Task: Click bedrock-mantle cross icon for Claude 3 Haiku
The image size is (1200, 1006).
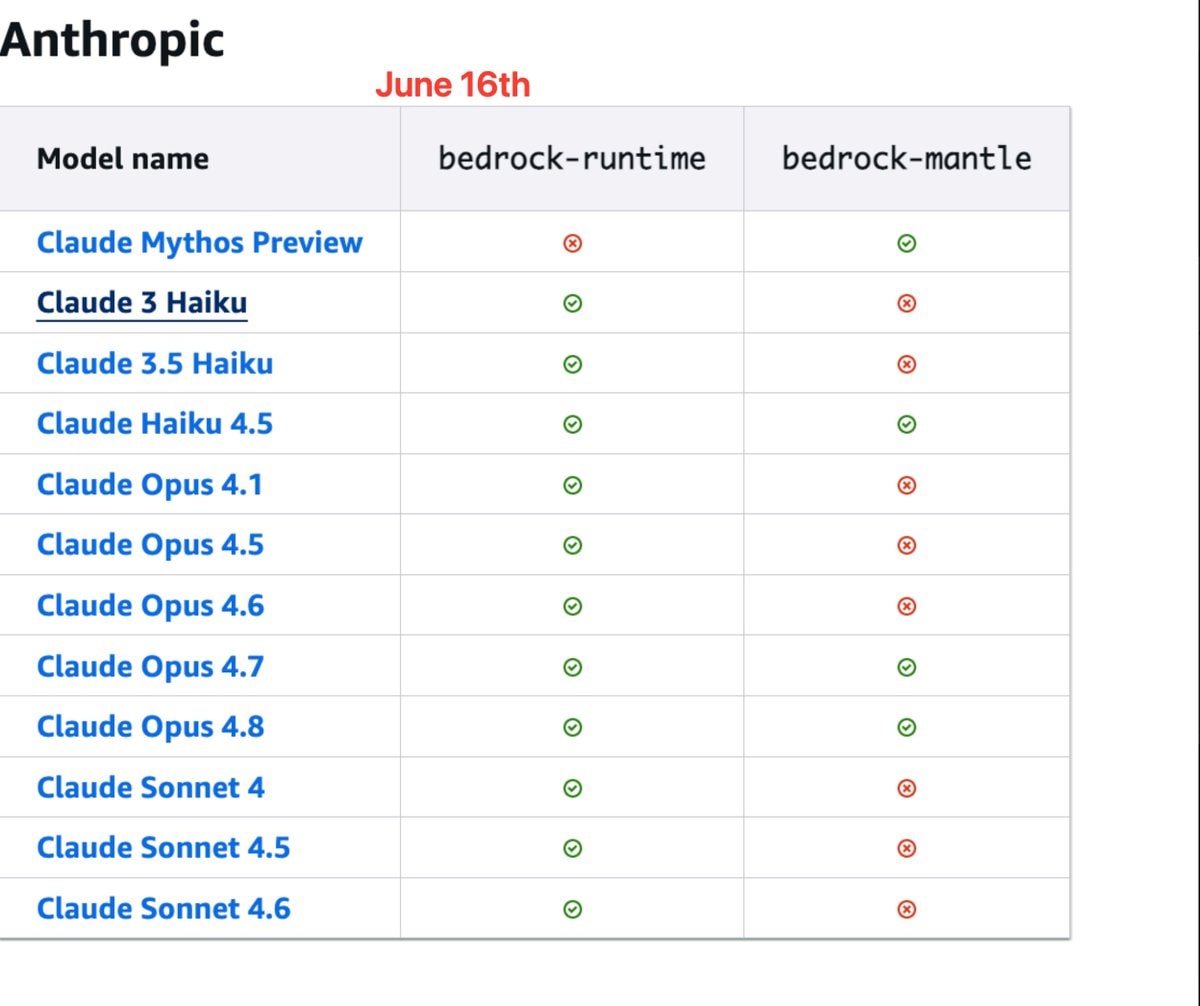Action: (x=906, y=304)
